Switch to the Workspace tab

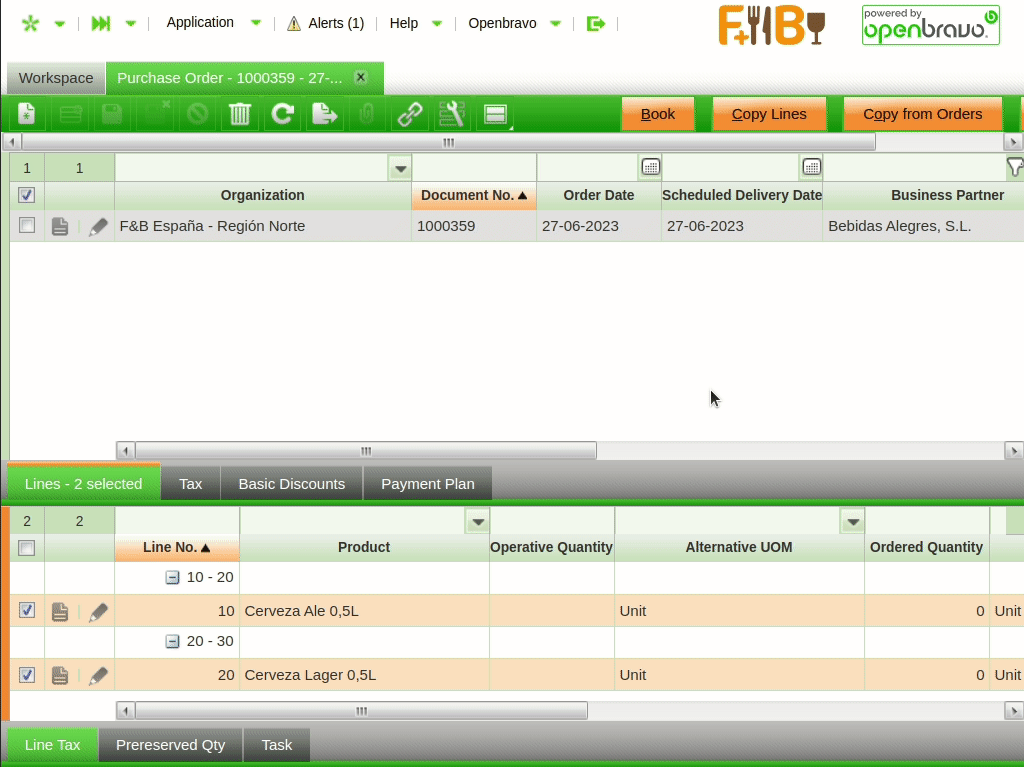coord(56,78)
